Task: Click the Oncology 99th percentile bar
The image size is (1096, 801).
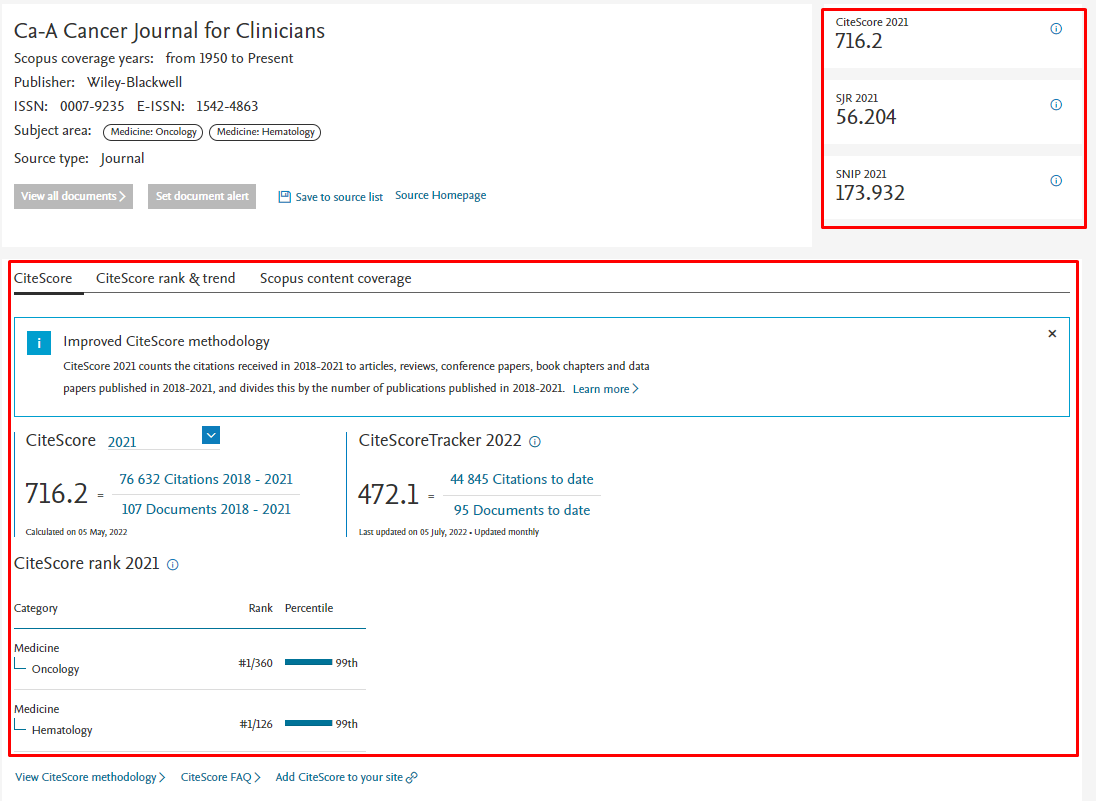Action: click(307, 662)
